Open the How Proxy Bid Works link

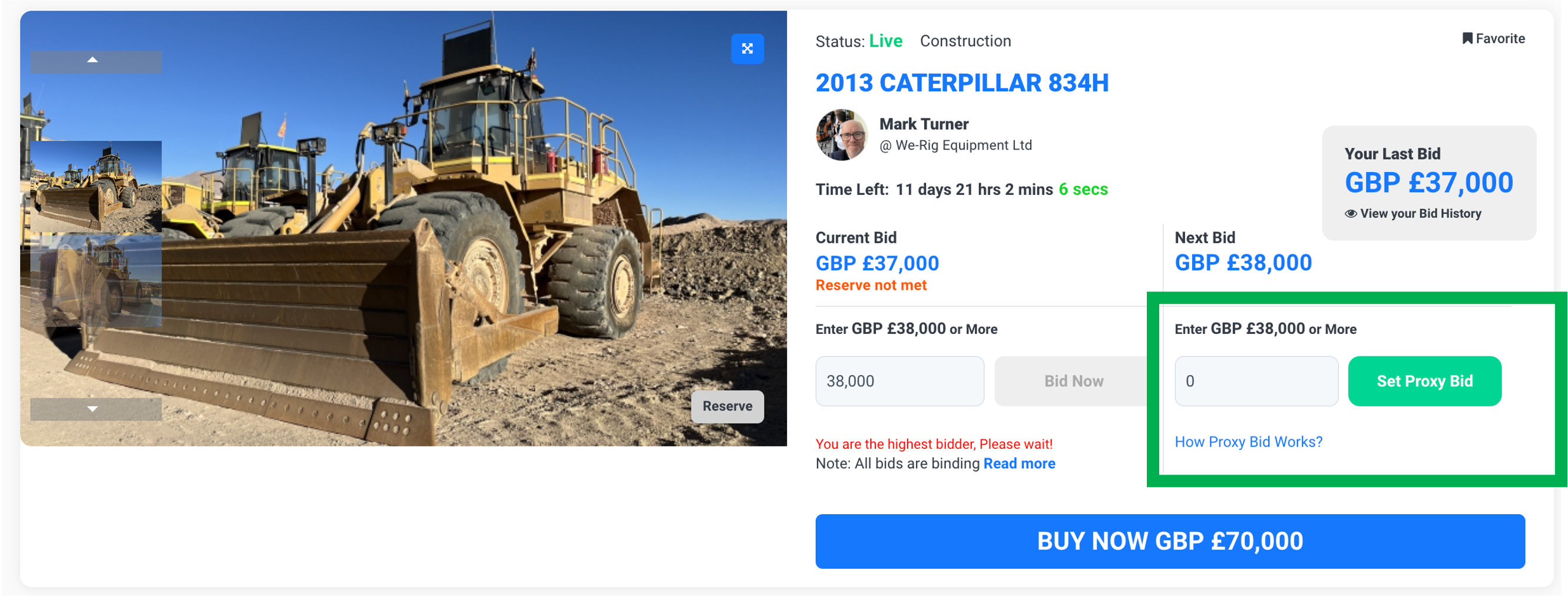(1248, 442)
